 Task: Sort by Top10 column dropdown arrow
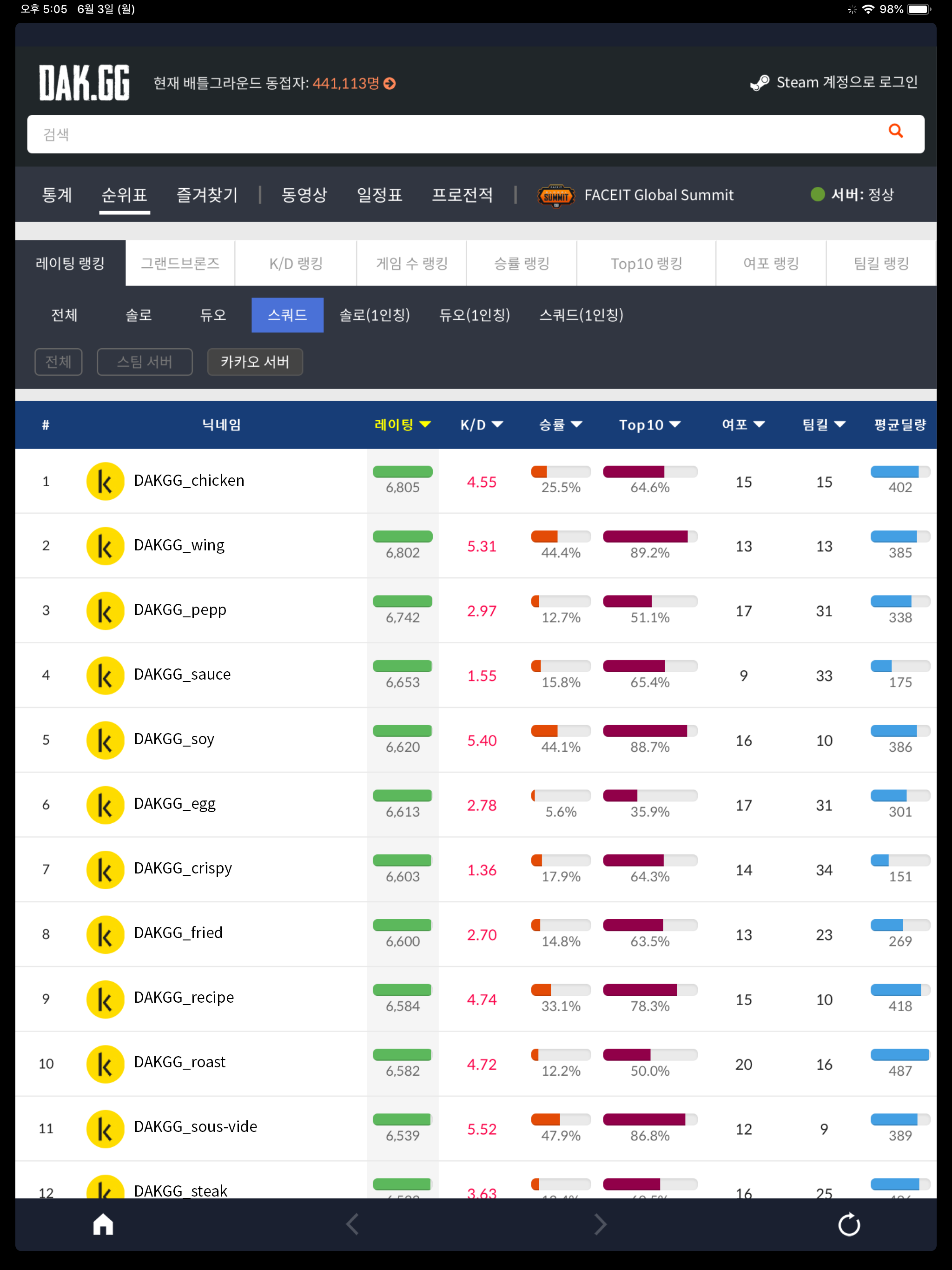tap(675, 424)
